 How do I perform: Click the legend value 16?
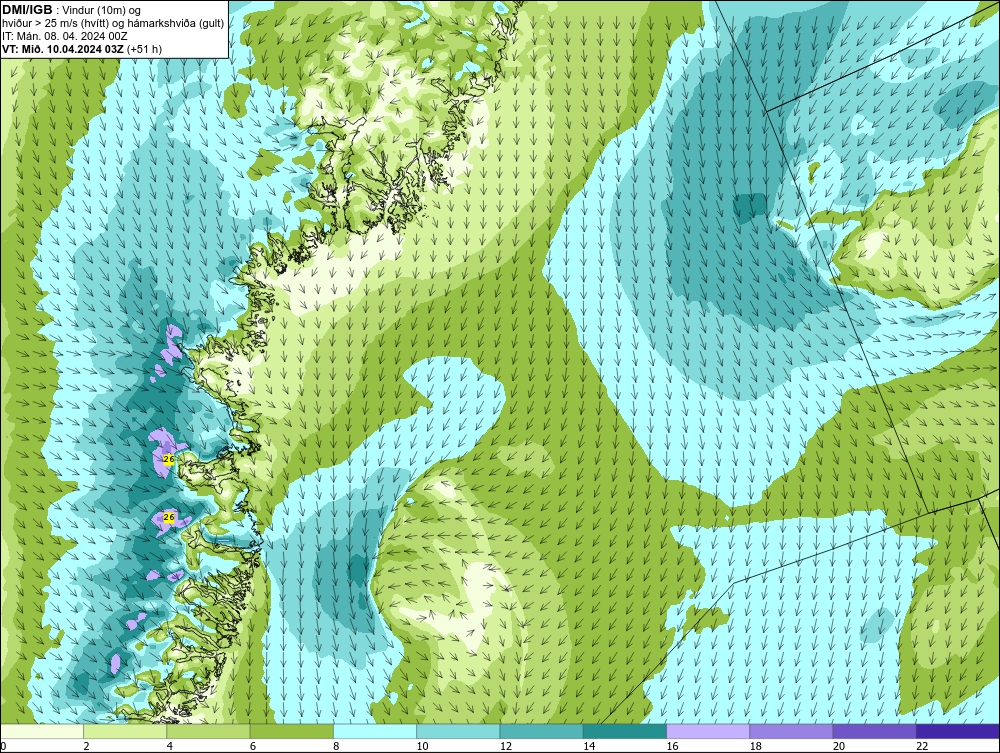click(x=673, y=746)
